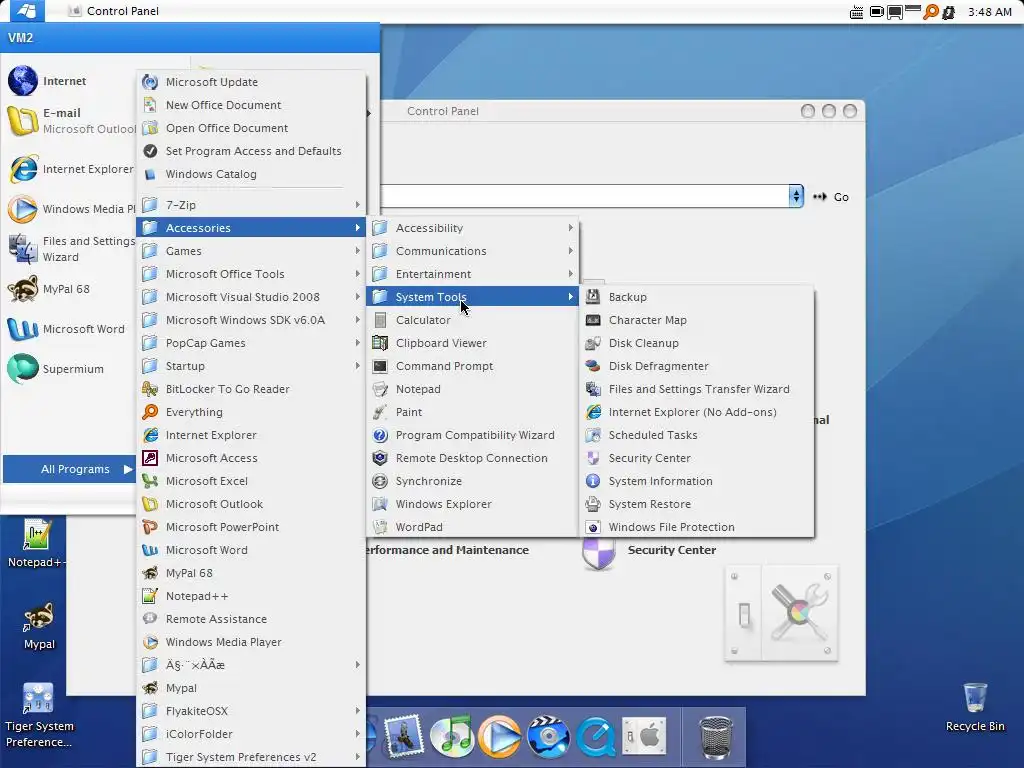The image size is (1024, 768).
Task: Open Windows Catalog entry
Action: (x=251, y=174)
